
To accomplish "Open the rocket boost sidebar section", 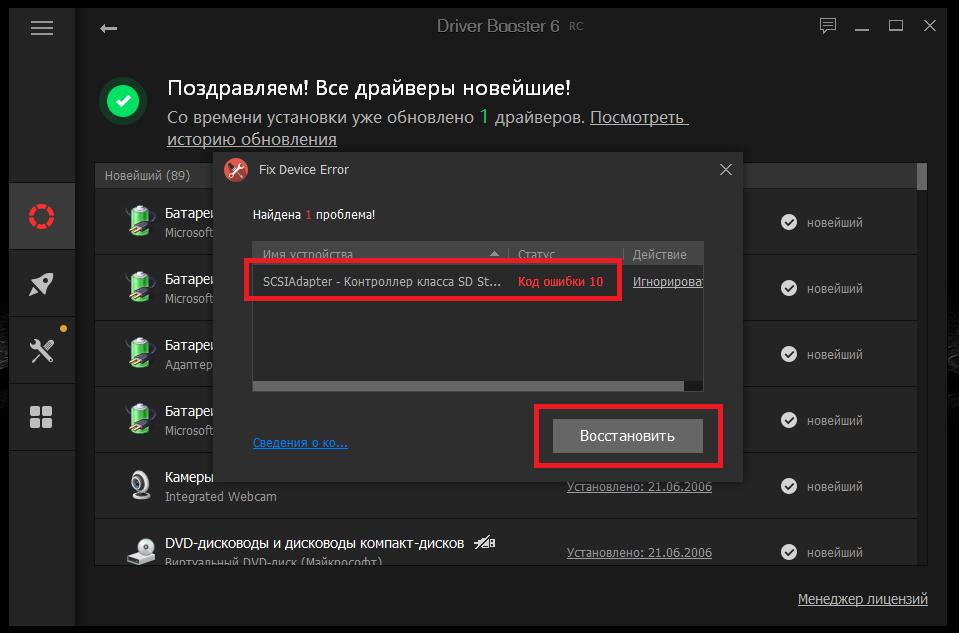I will [42, 284].
